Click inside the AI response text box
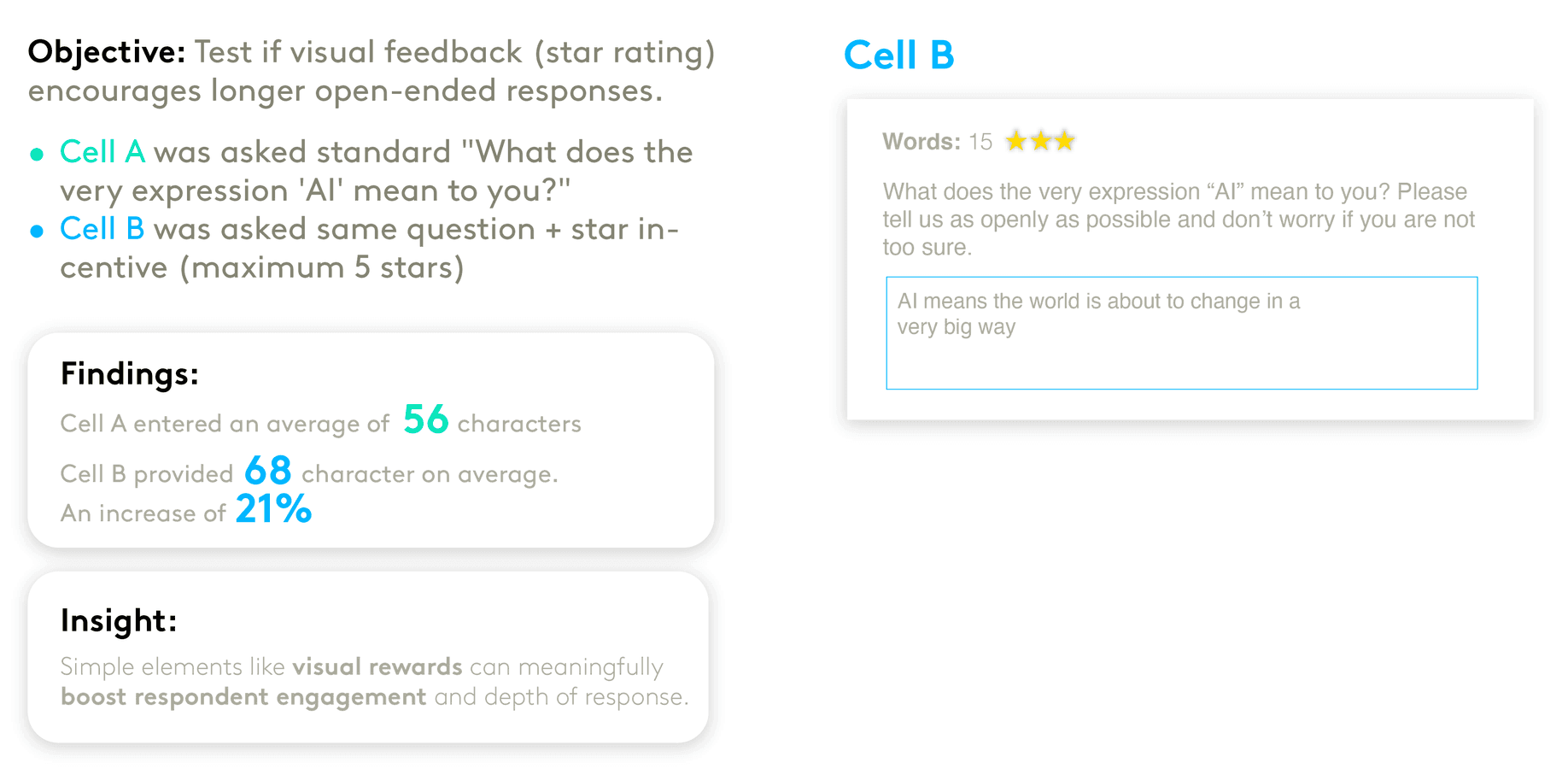 tap(1182, 333)
